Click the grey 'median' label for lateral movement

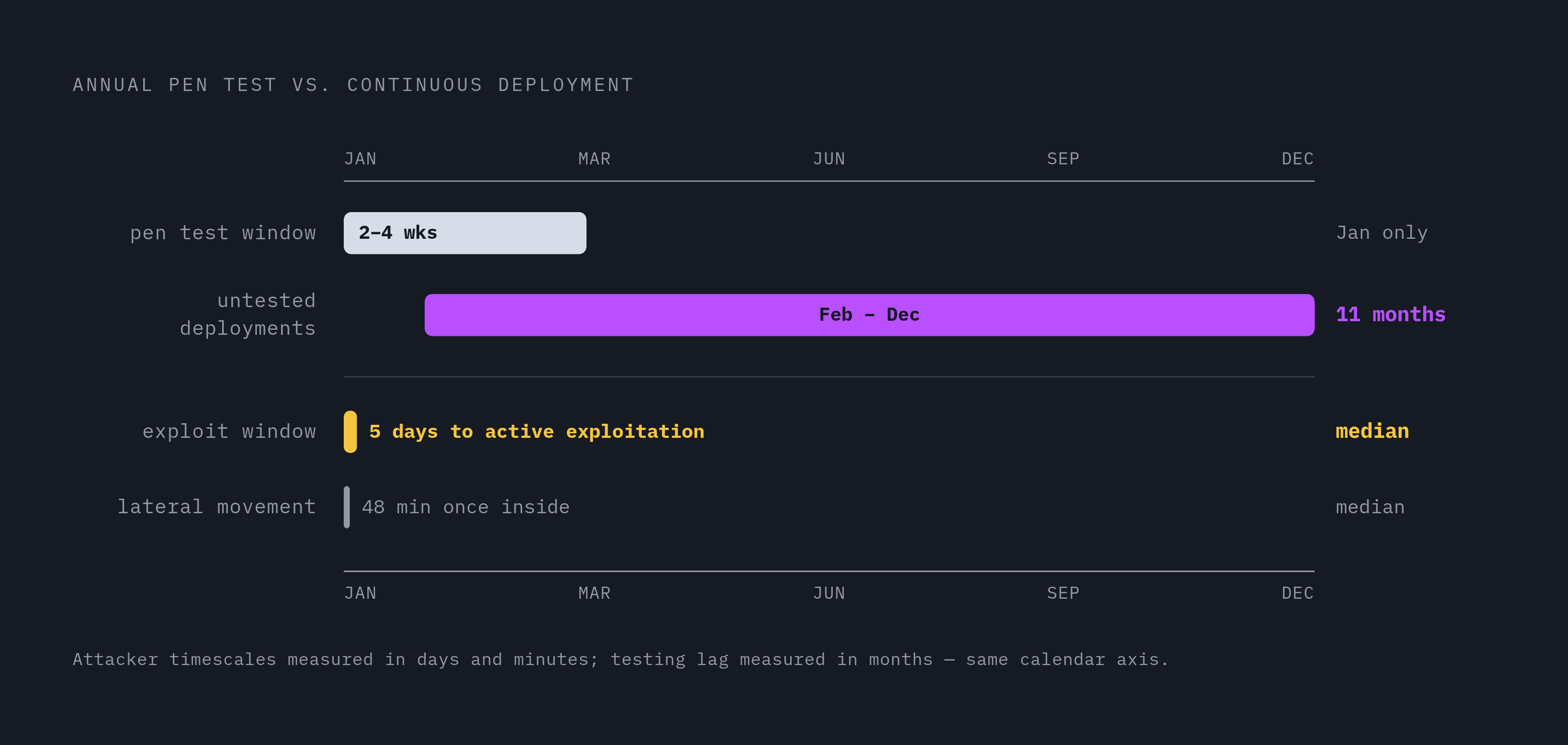click(x=1370, y=507)
